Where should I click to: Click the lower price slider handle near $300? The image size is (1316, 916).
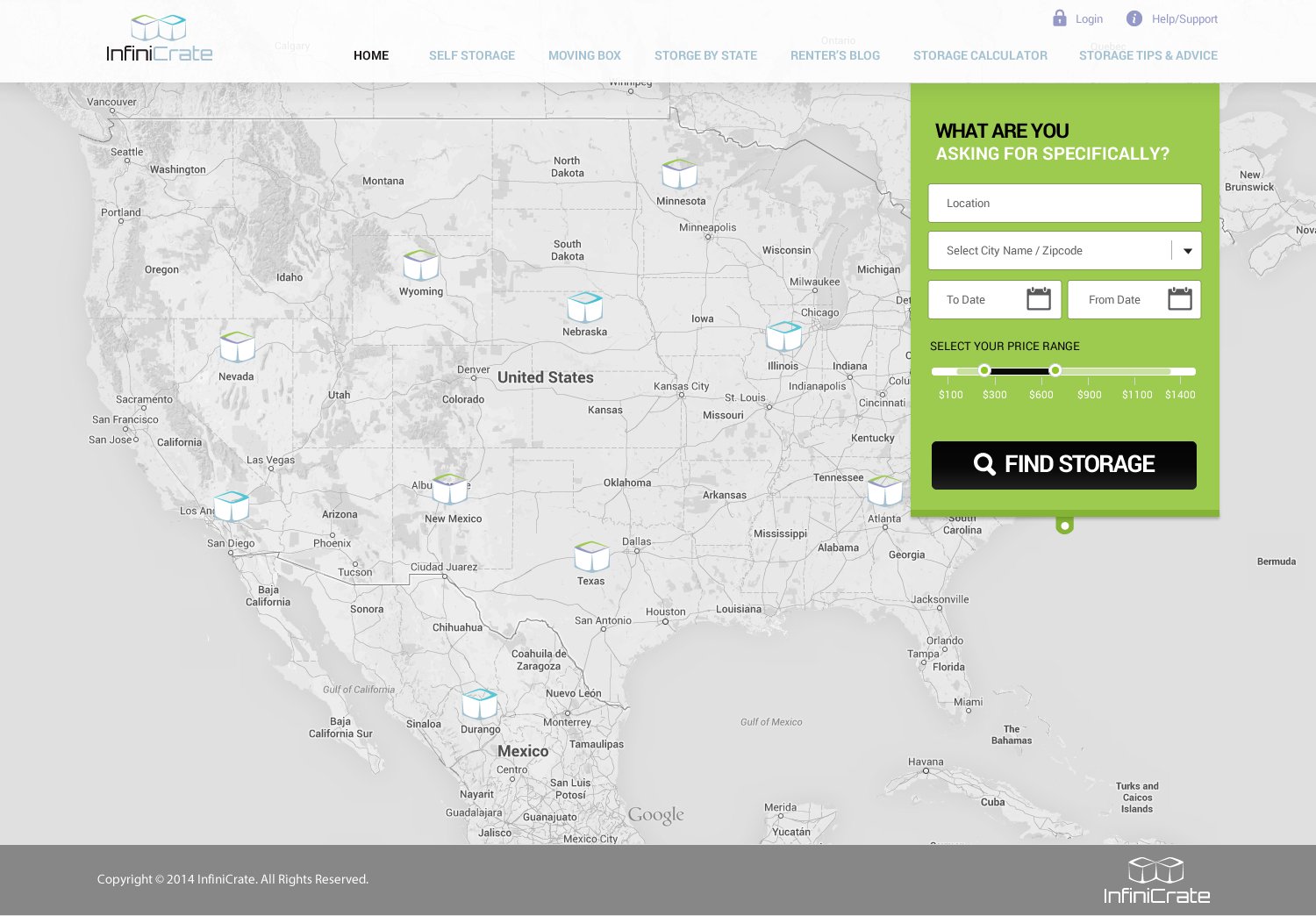pyautogui.click(x=984, y=370)
